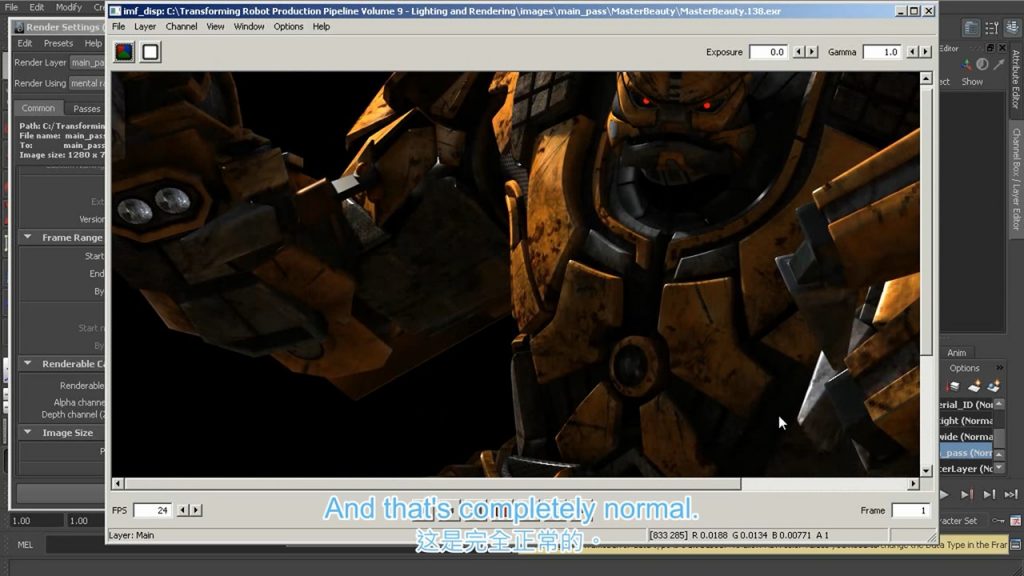Image resolution: width=1024 pixels, height=576 pixels.
Task: Open the imf_disp title bar system icon
Action: pyautogui.click(x=116, y=11)
